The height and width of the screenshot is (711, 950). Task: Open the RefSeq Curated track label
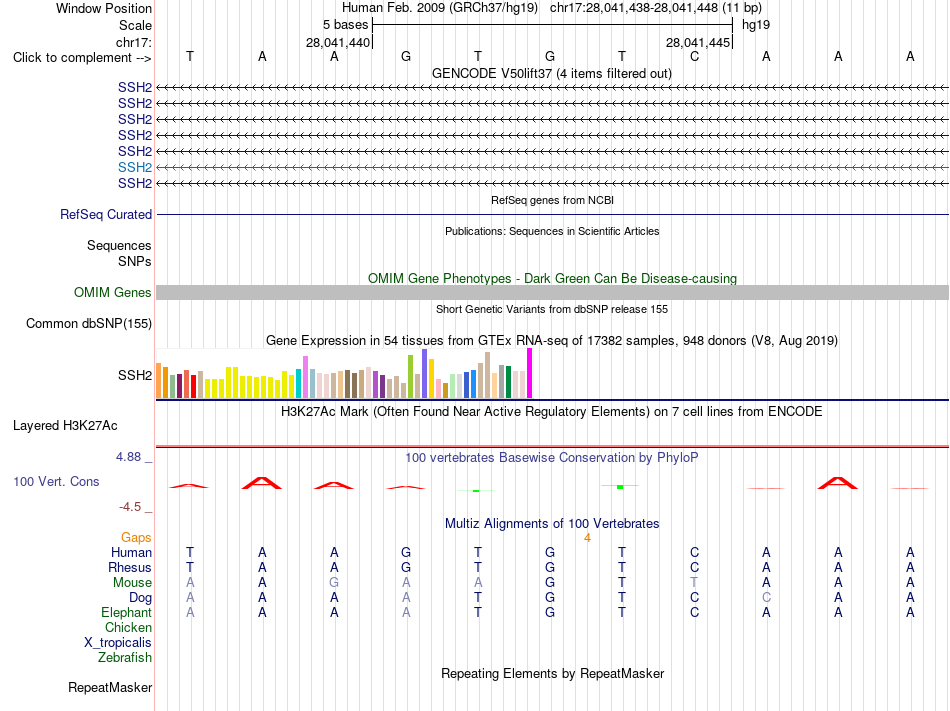coord(106,214)
